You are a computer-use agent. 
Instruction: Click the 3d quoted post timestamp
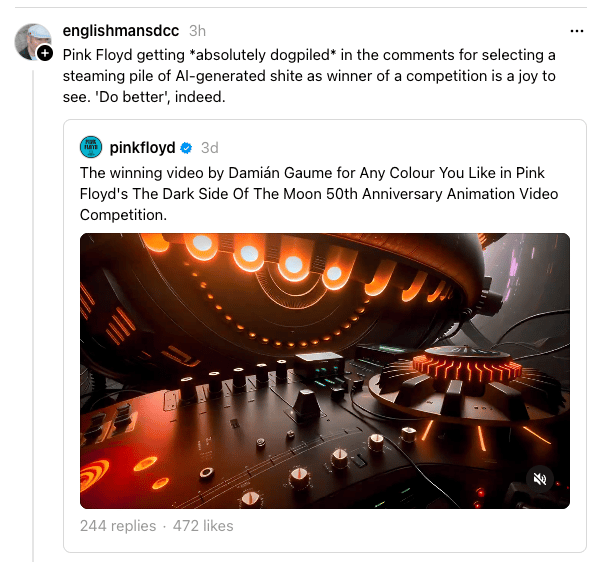pyautogui.click(x=210, y=148)
